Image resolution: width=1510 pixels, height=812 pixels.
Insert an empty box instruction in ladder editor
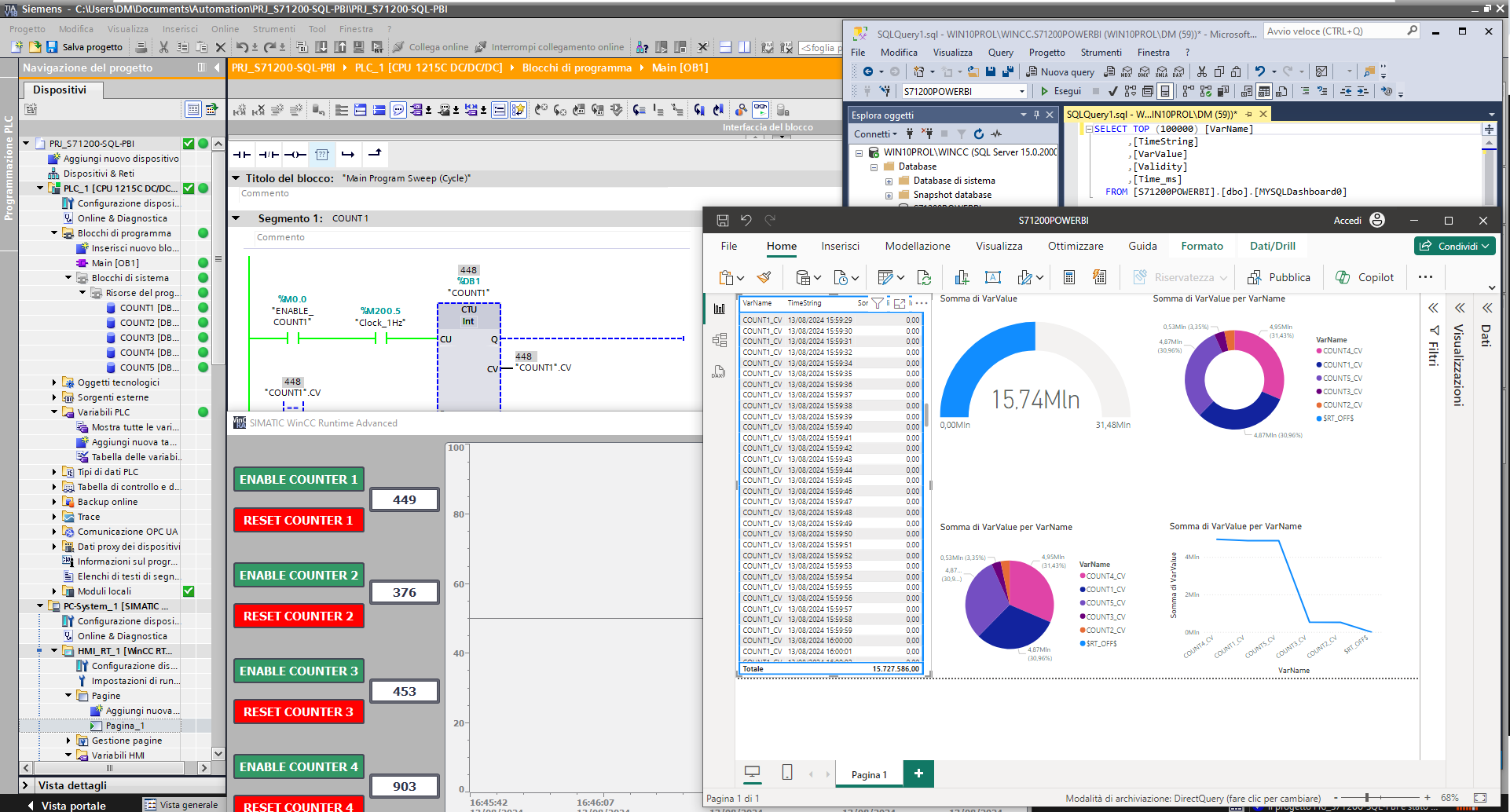click(322, 154)
